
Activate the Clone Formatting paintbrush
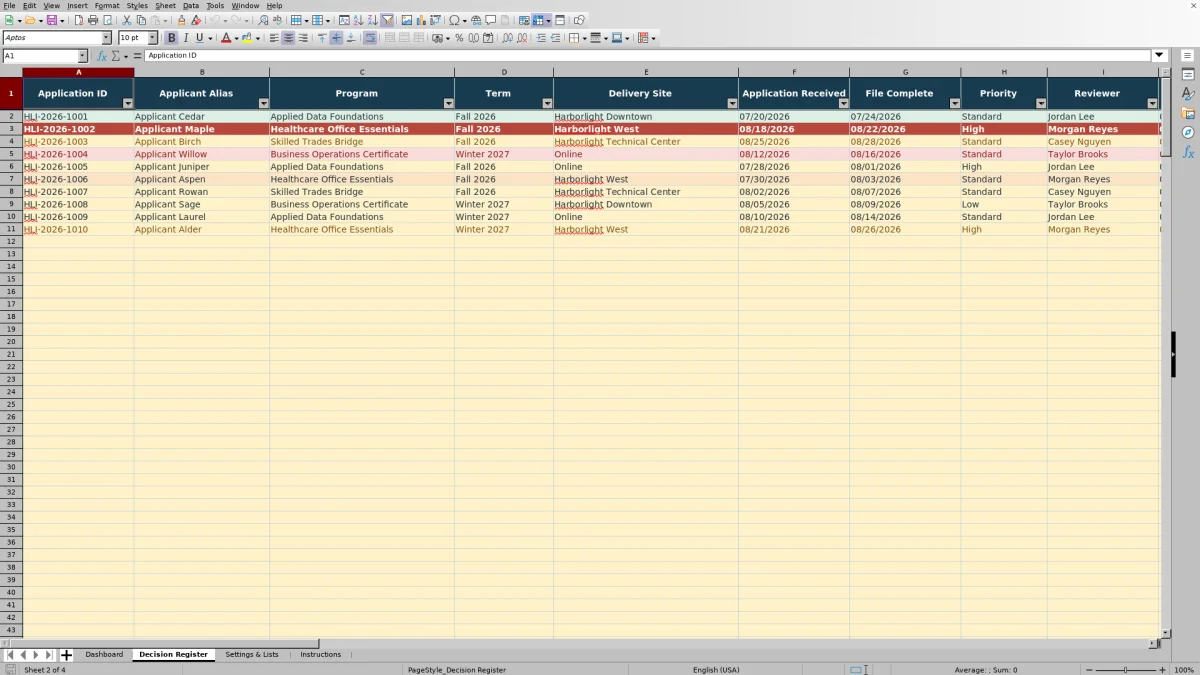(181, 20)
